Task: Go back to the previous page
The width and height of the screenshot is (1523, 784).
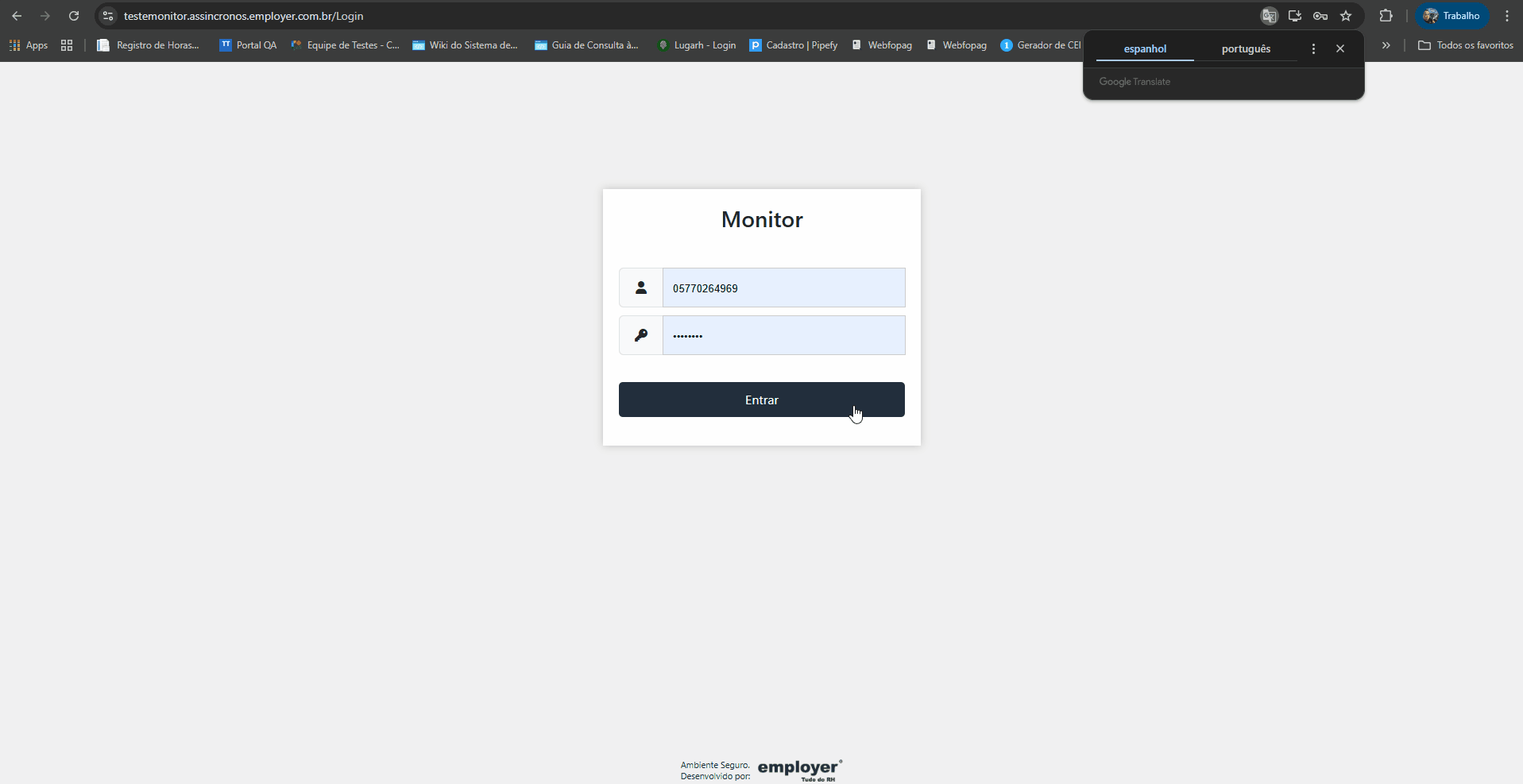Action: (x=17, y=16)
